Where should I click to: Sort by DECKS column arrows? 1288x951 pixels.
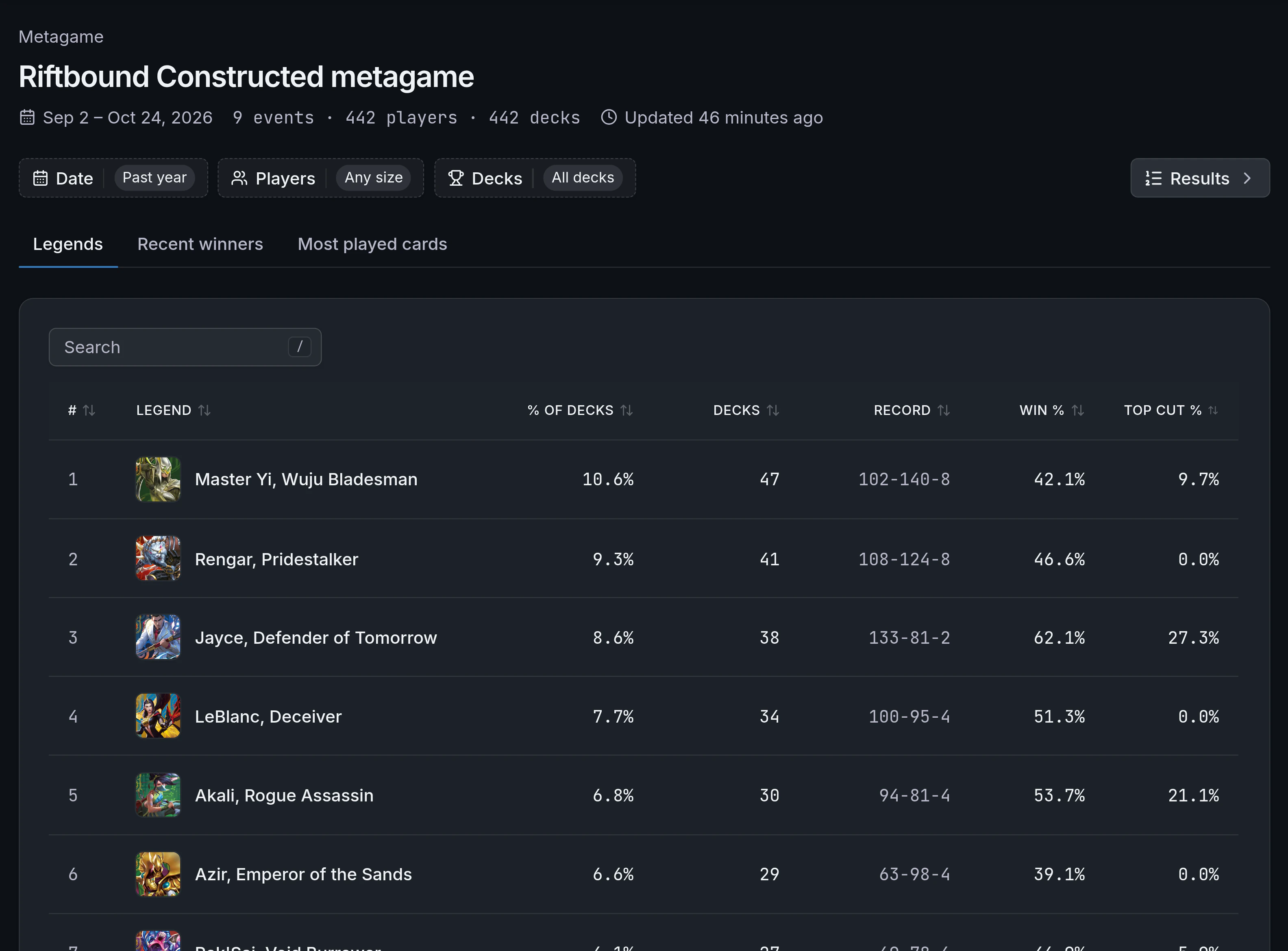[773, 410]
